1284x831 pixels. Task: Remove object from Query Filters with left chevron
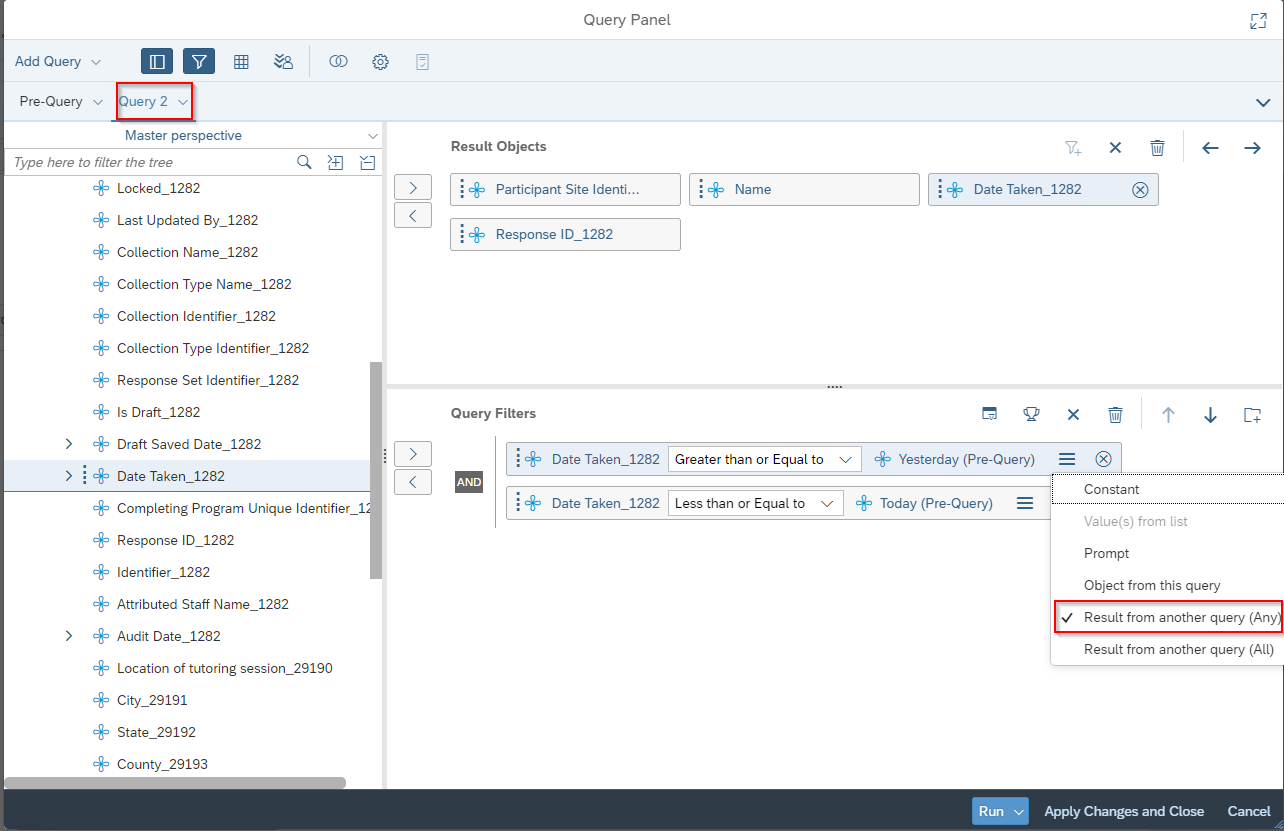pyautogui.click(x=413, y=482)
